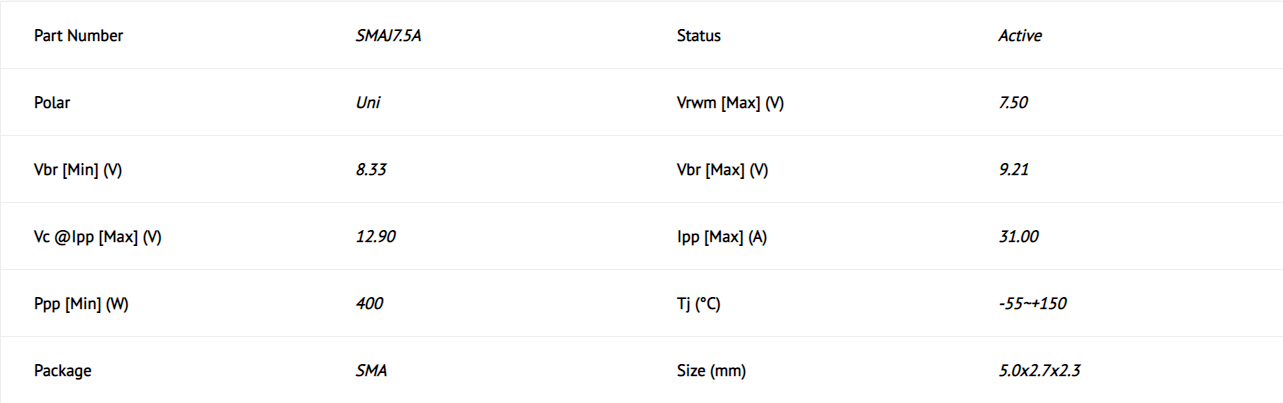
Task: Click the Polar label
Action: pyautogui.click(x=52, y=102)
